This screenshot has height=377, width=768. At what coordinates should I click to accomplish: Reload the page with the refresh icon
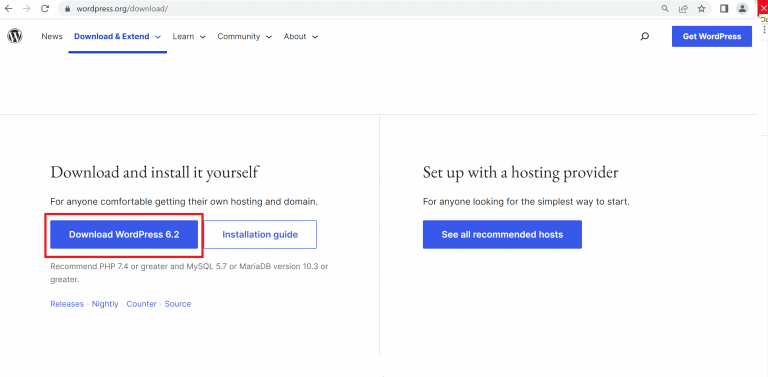click(x=45, y=8)
